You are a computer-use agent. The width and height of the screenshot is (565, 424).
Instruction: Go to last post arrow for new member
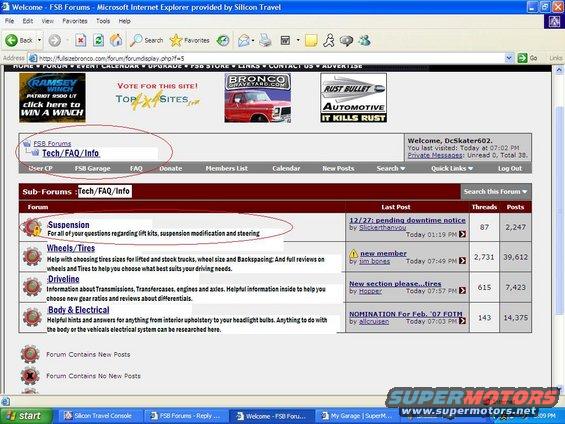[463, 260]
